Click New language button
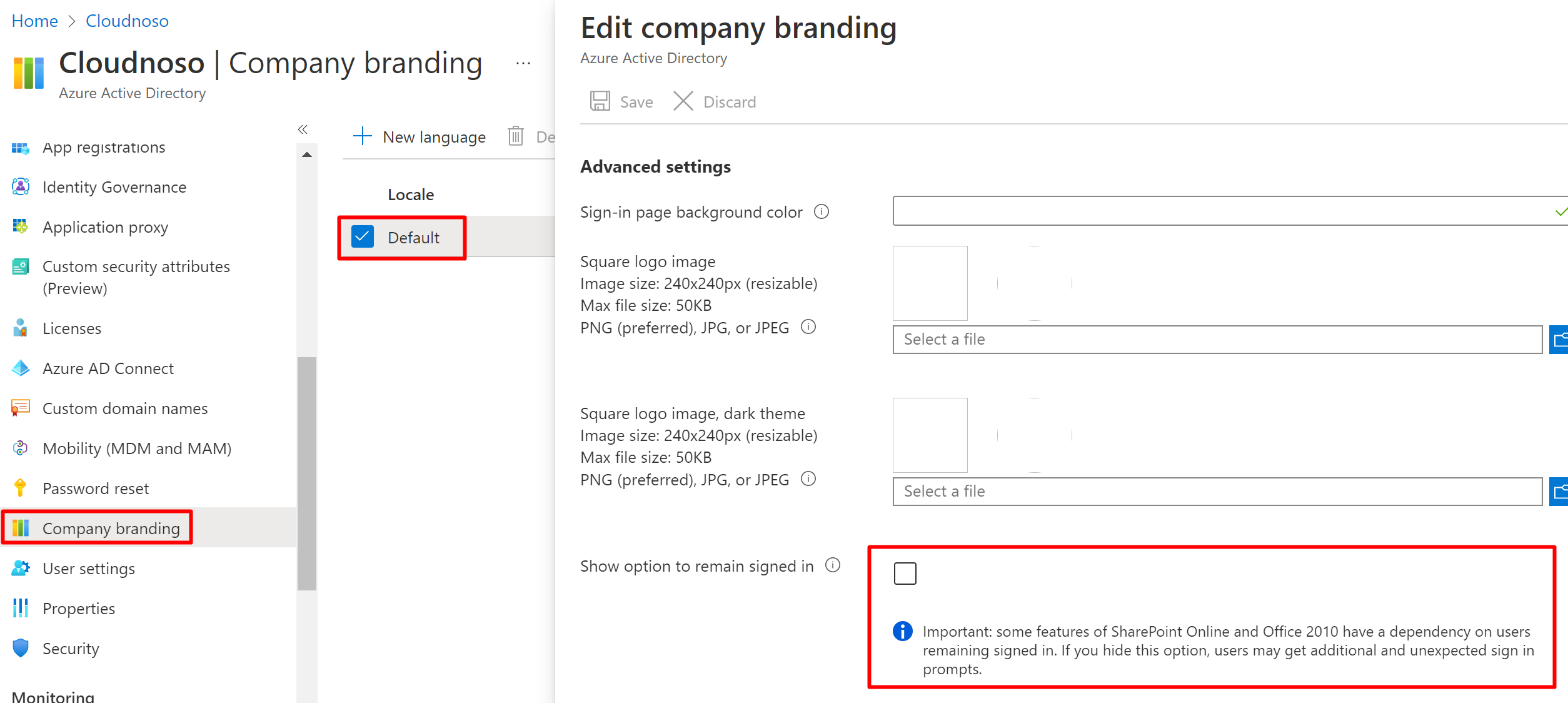 click(420, 136)
